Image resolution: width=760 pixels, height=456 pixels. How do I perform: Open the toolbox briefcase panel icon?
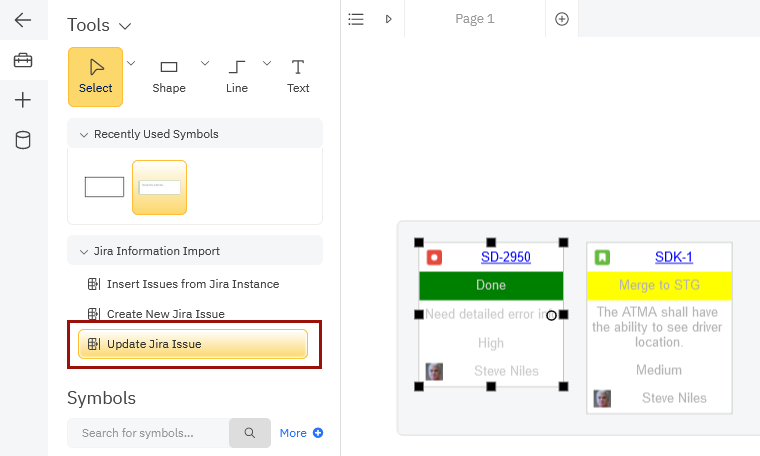click(23, 61)
